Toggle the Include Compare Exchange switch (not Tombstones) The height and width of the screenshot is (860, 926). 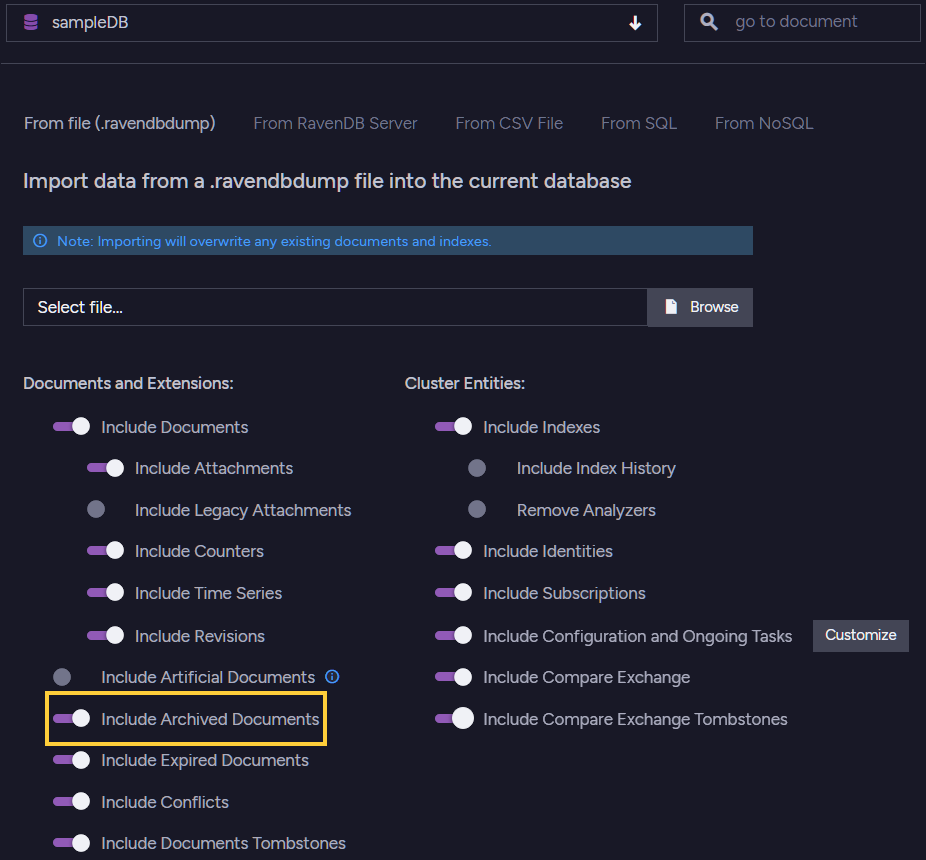point(454,677)
